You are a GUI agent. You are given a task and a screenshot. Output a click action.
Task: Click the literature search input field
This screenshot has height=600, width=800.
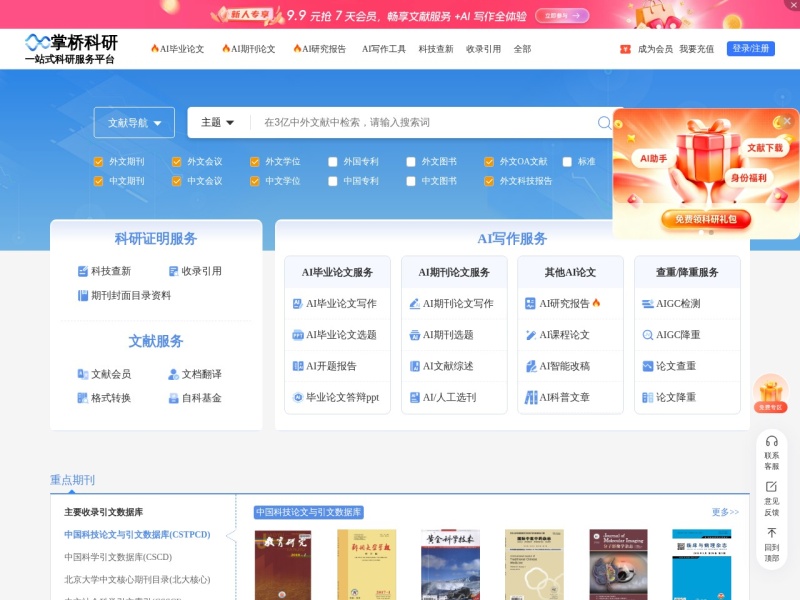tap(423, 122)
